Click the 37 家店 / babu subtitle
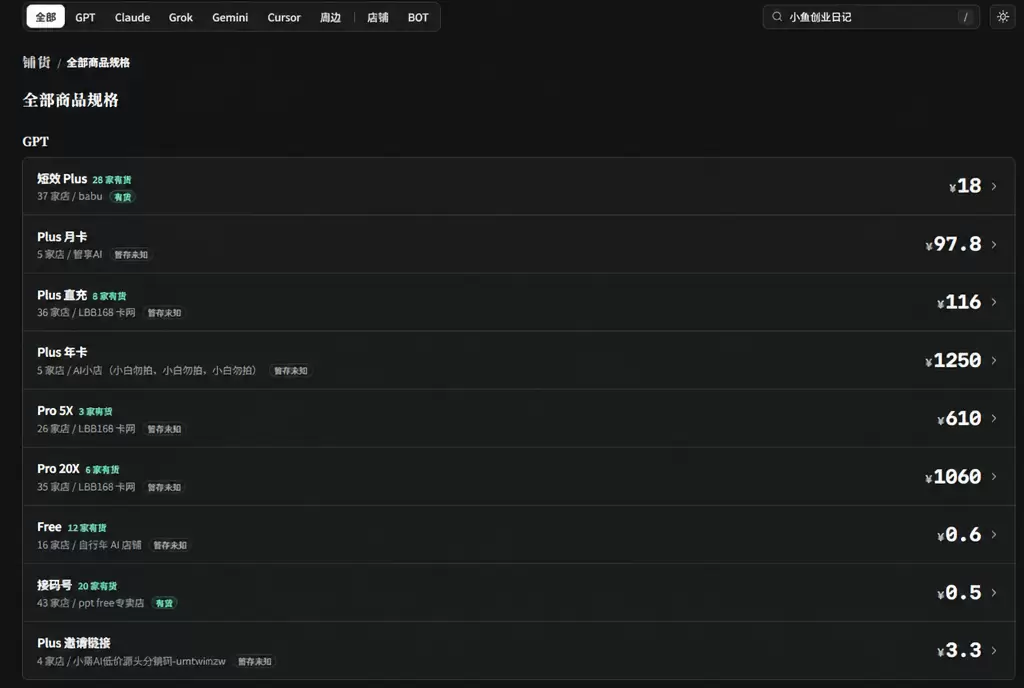 [70, 196]
